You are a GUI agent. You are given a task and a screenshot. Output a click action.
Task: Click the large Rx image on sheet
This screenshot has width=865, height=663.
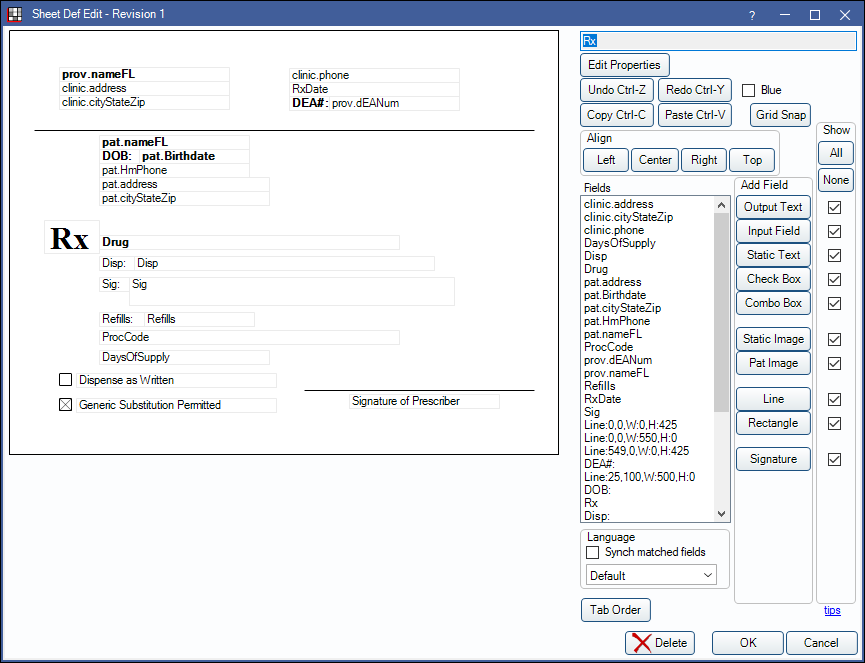coord(70,239)
